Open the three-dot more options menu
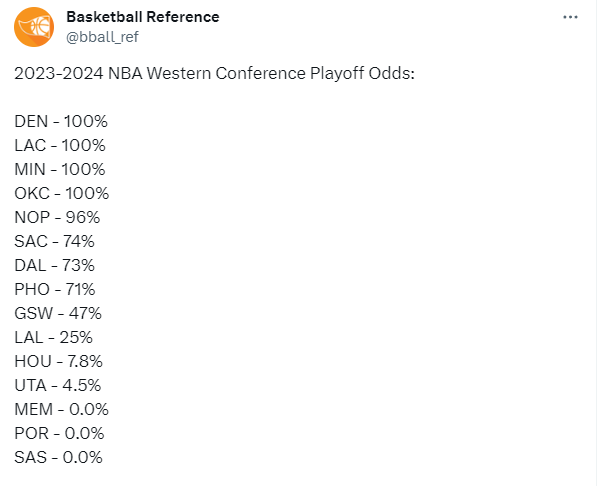 click(x=570, y=17)
